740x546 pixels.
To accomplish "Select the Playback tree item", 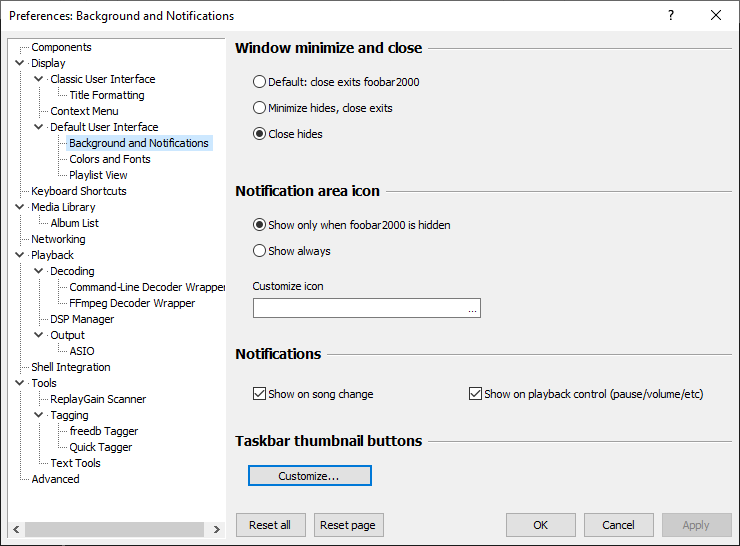I will click(x=52, y=255).
